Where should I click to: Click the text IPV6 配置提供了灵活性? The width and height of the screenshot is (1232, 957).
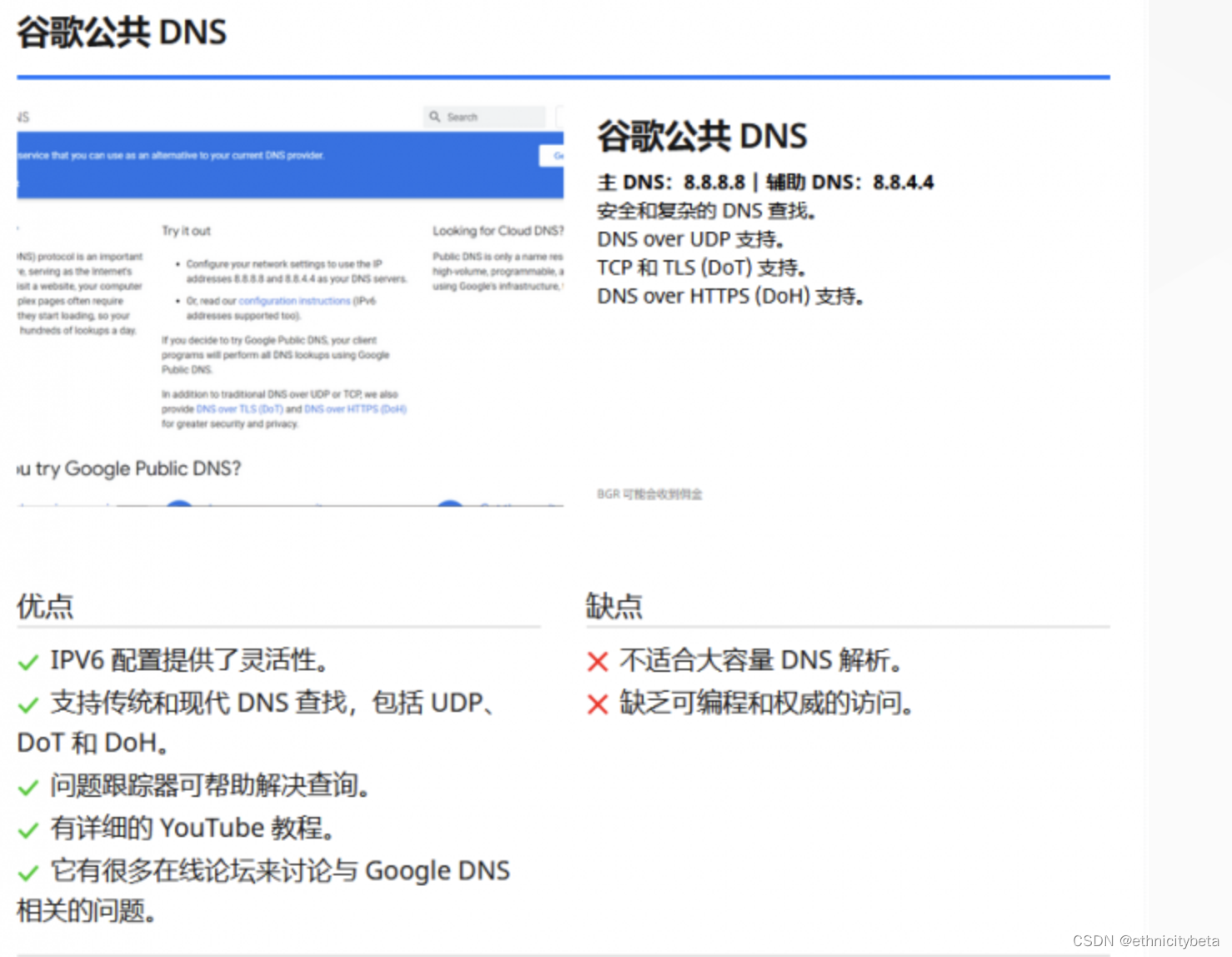point(189,660)
